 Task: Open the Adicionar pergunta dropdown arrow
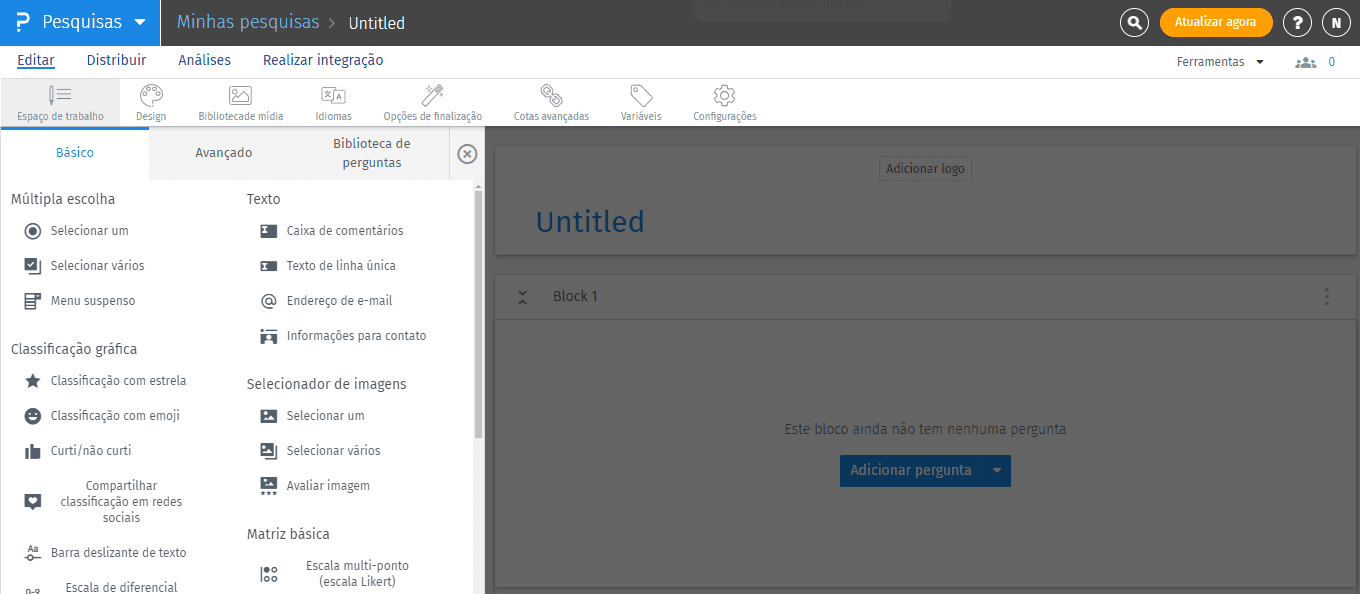point(997,470)
